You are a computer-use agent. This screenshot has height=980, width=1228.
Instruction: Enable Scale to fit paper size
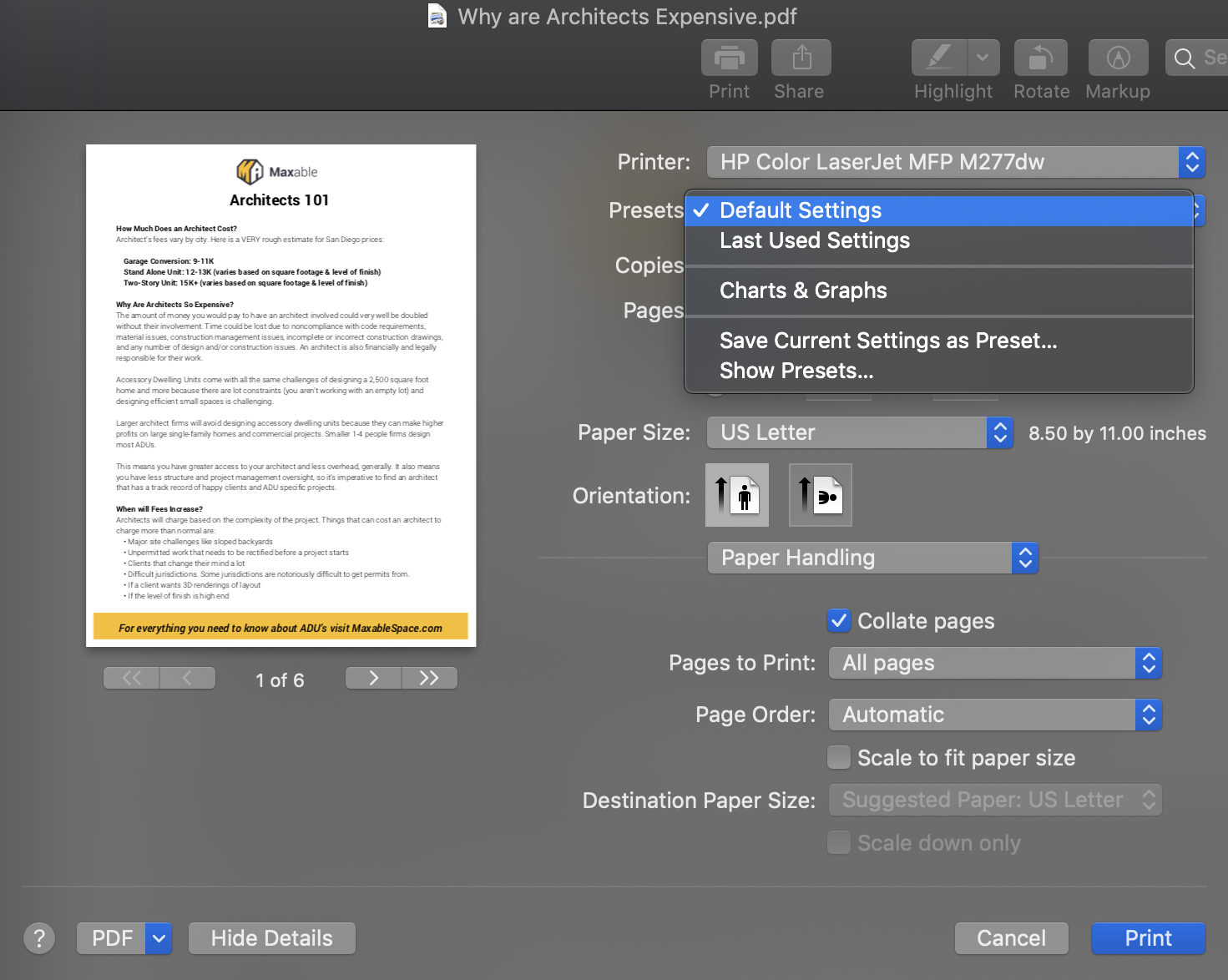[x=839, y=757]
